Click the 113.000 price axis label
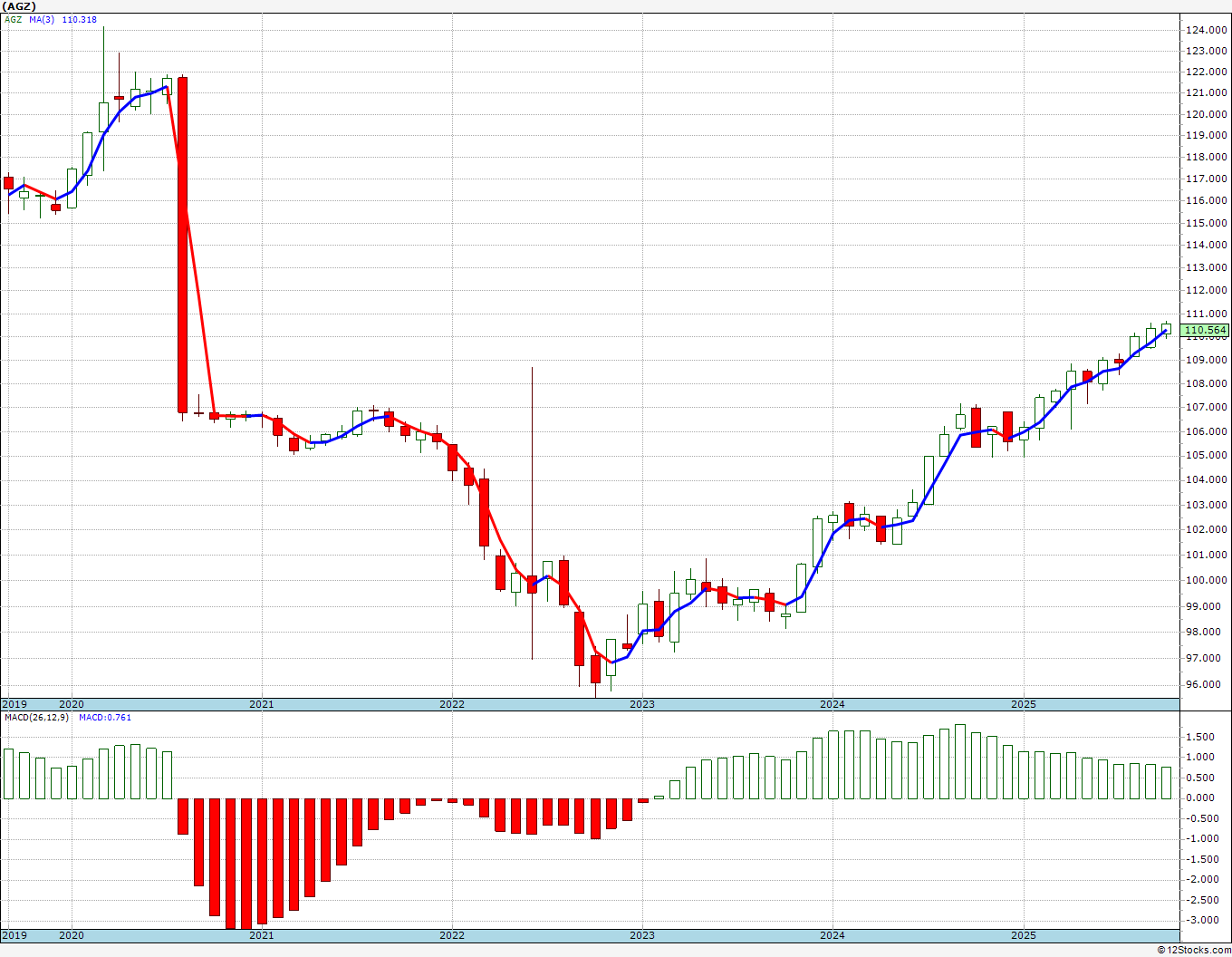 (1207, 268)
